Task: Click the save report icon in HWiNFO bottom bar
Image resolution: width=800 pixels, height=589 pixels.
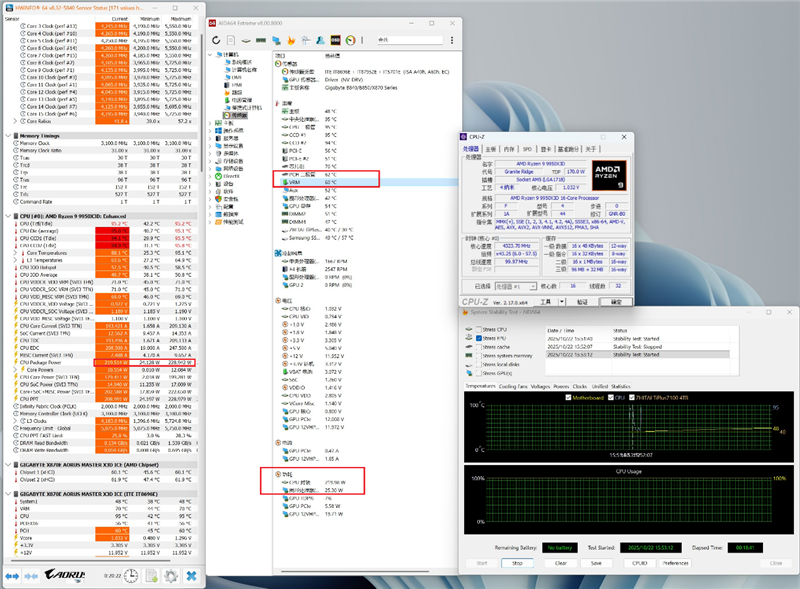Action: pos(151,576)
